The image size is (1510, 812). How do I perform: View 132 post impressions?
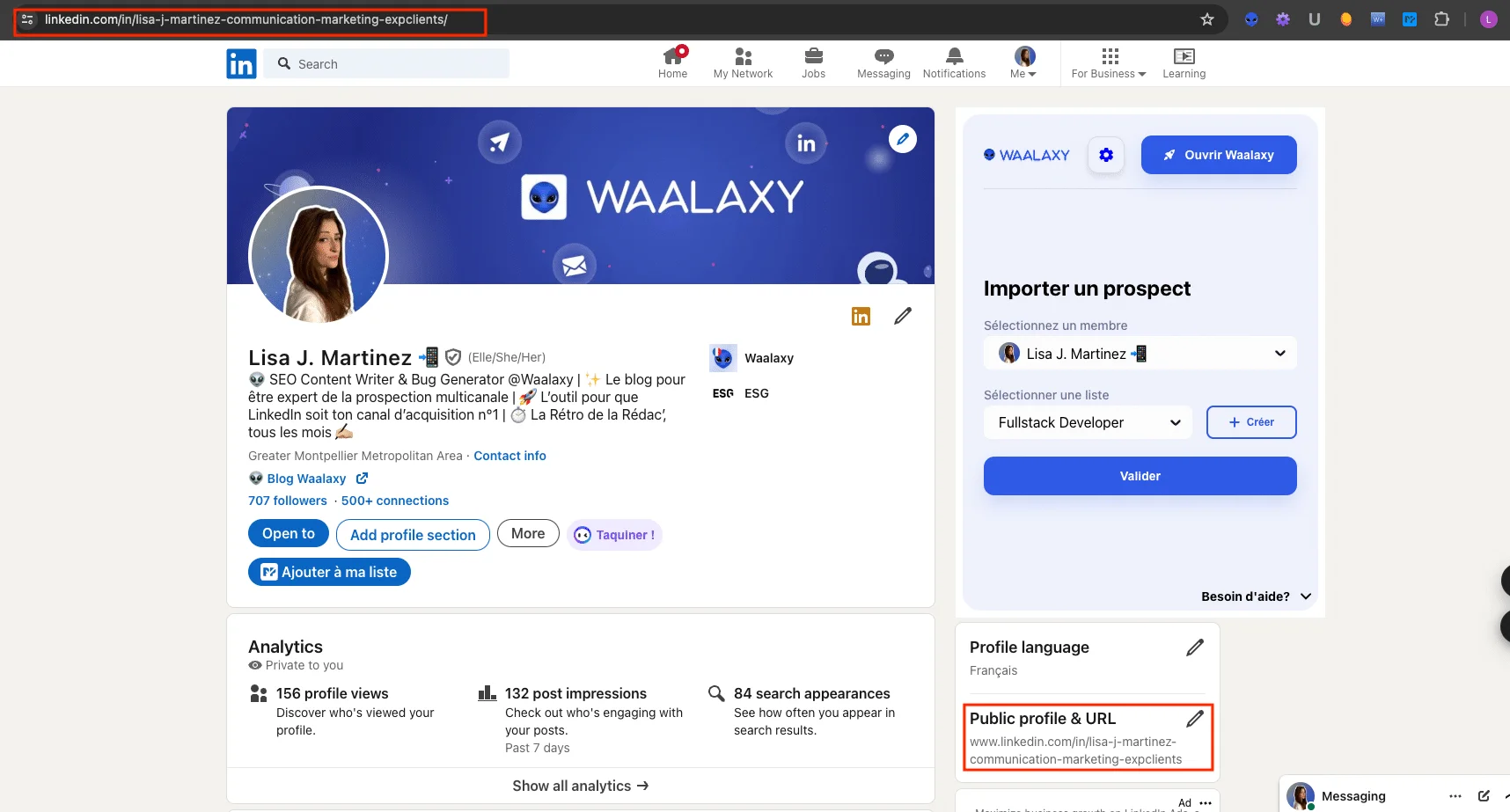pos(575,693)
